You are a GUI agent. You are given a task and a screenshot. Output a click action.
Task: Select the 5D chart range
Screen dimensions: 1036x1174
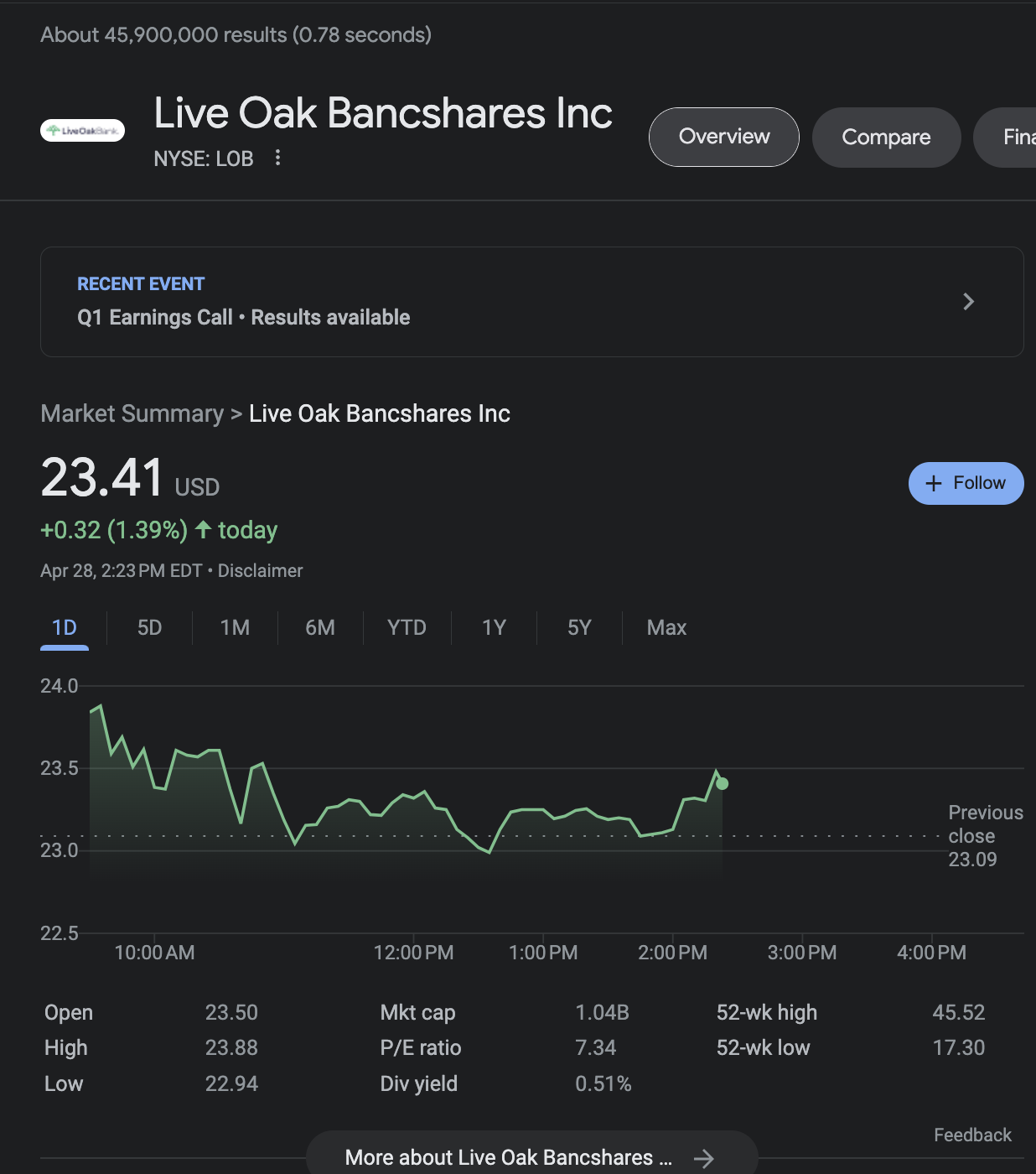[149, 628]
